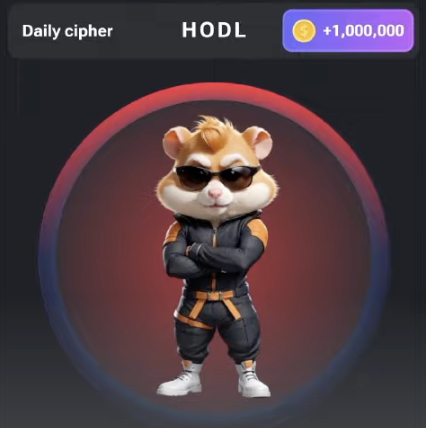Click the letter H in HODL

tap(189, 30)
